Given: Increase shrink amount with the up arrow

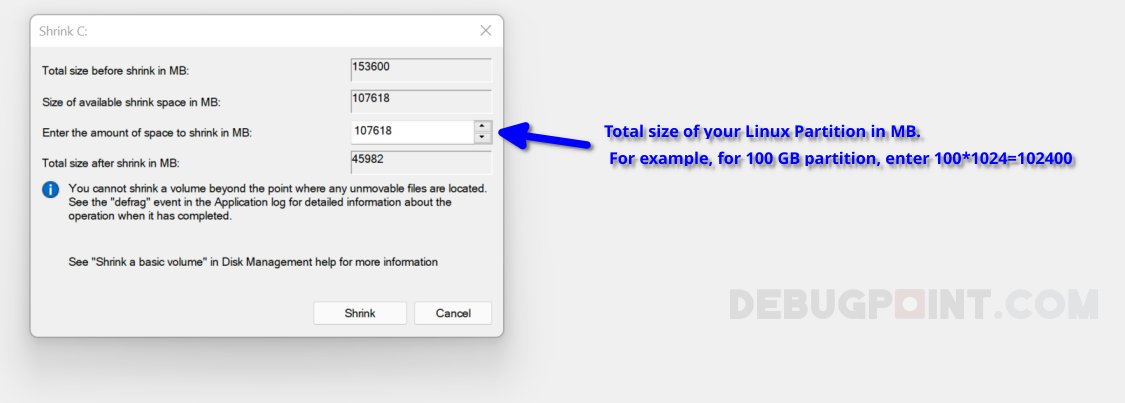Looking at the screenshot, I should pyautogui.click(x=482, y=126).
